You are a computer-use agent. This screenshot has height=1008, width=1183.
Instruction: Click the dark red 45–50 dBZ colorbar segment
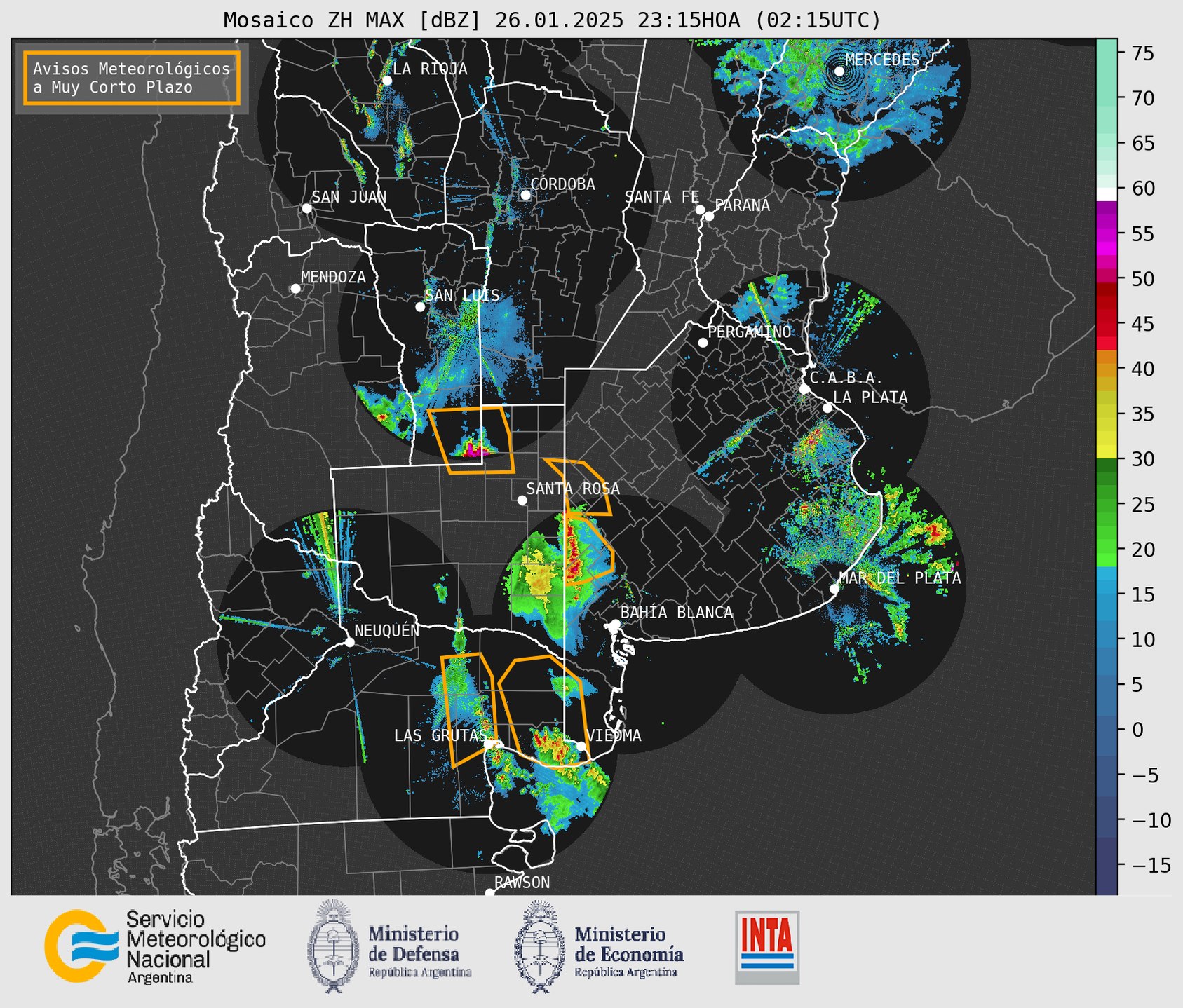(1107, 301)
